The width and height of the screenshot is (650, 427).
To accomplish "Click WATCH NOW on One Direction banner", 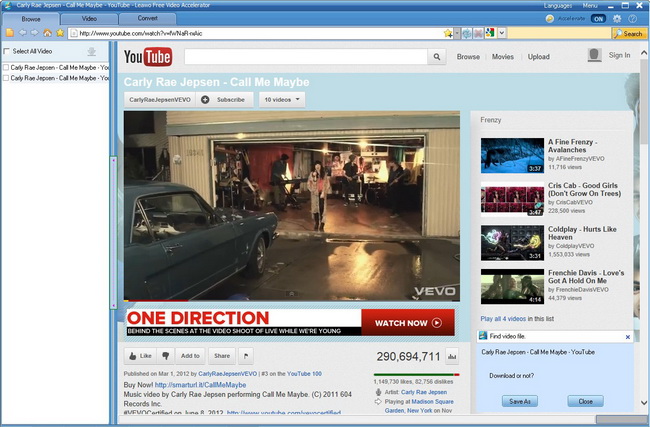I will point(408,323).
